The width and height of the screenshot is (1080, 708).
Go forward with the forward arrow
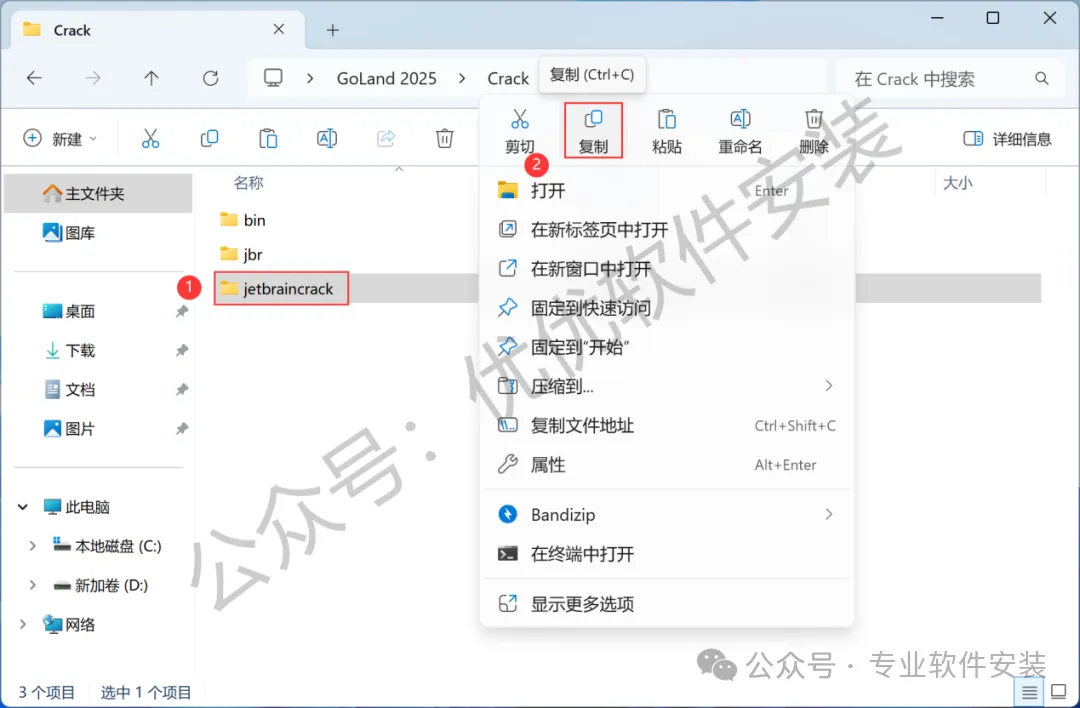[93, 78]
